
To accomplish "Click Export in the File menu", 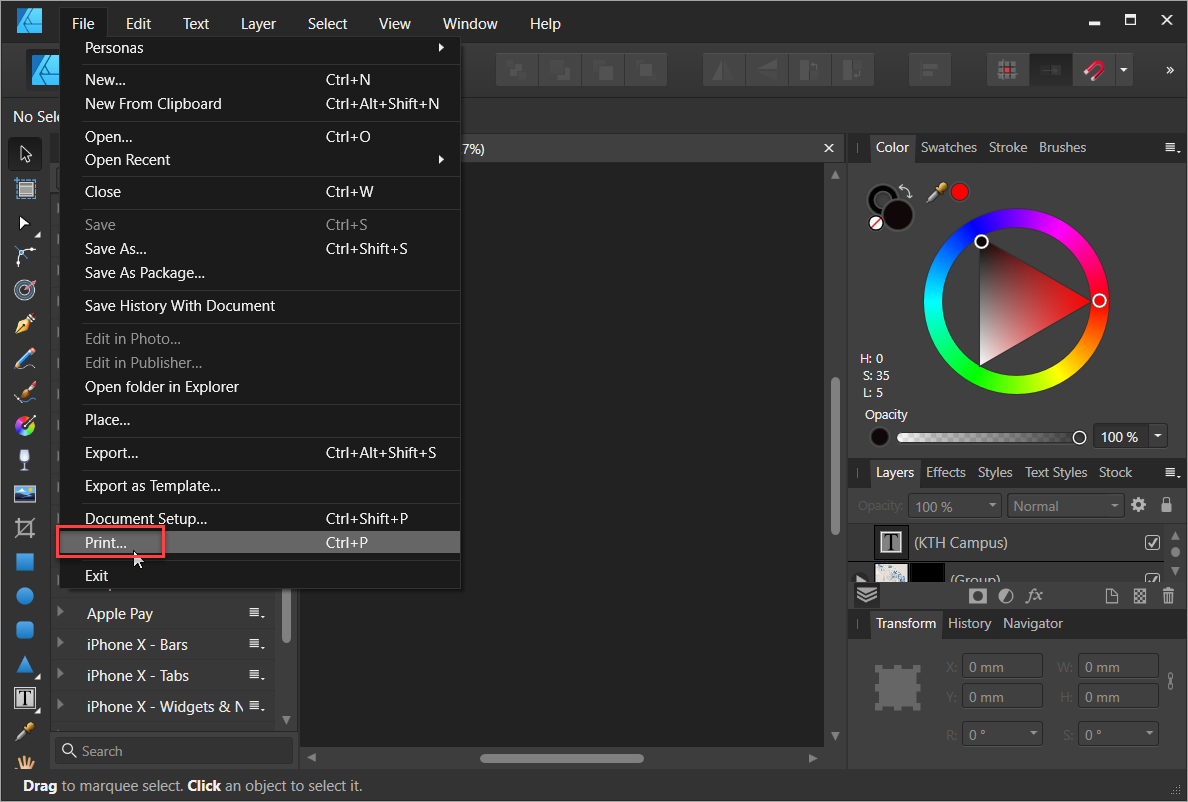I will pos(111,453).
